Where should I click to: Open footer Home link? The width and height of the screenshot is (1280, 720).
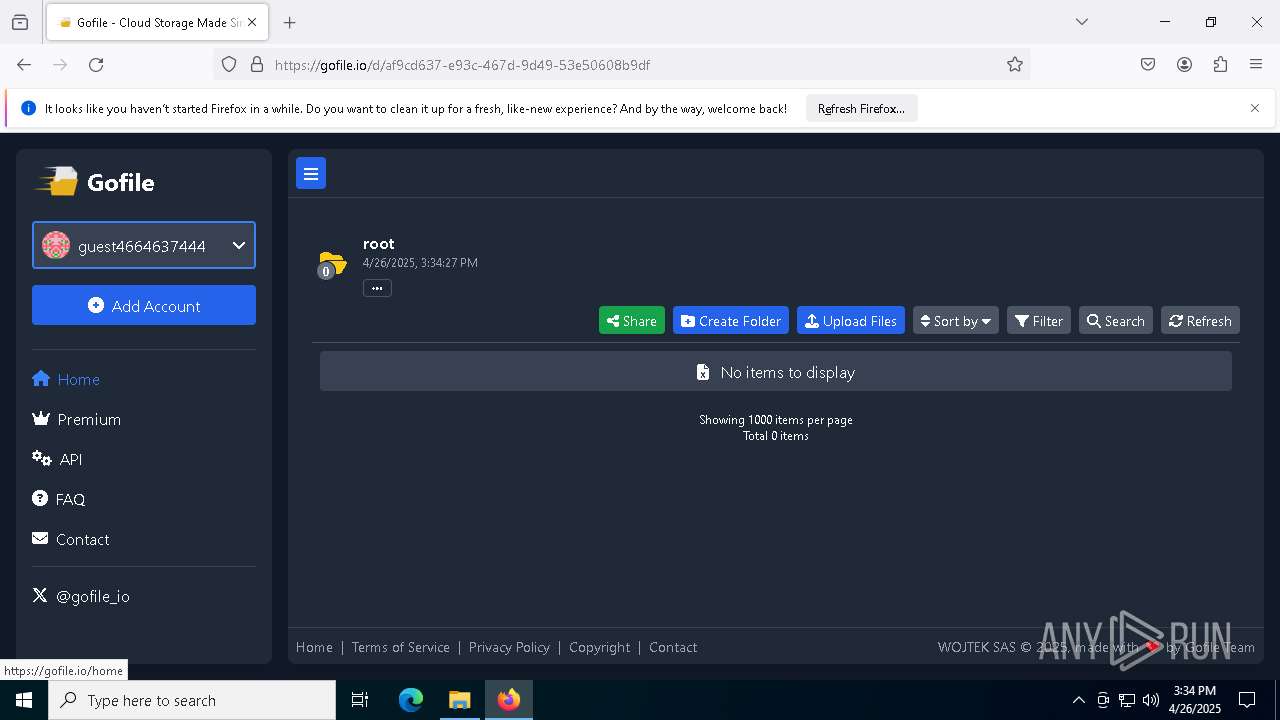(314, 647)
